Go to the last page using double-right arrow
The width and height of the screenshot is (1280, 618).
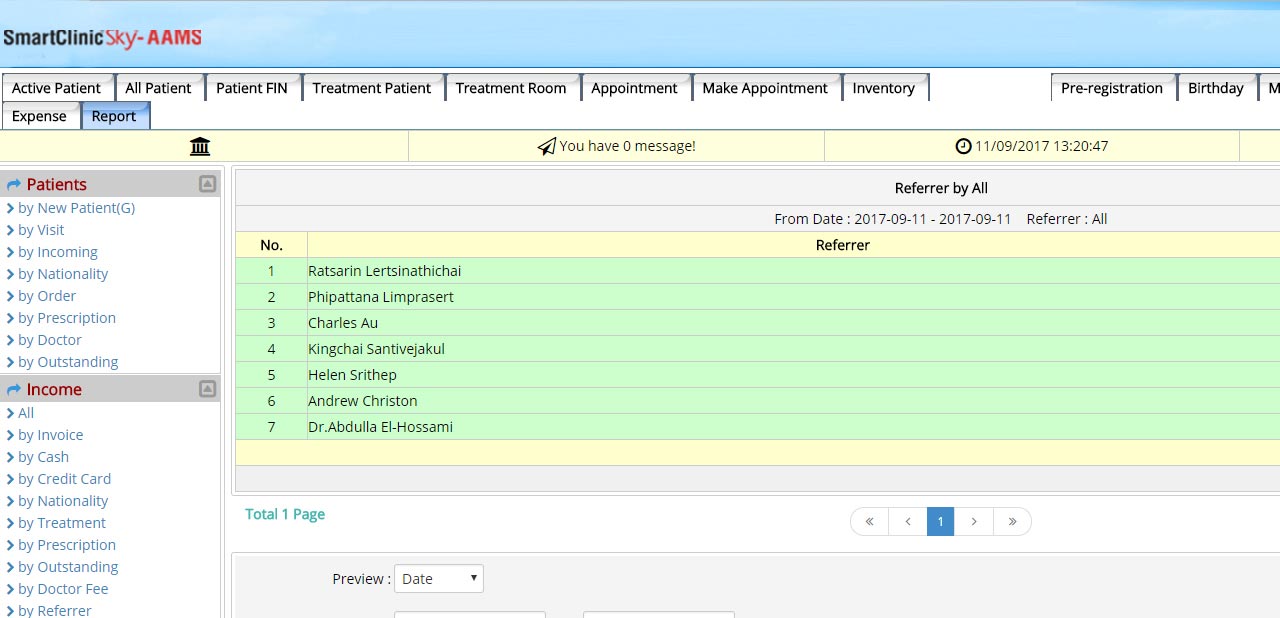pyautogui.click(x=1012, y=522)
